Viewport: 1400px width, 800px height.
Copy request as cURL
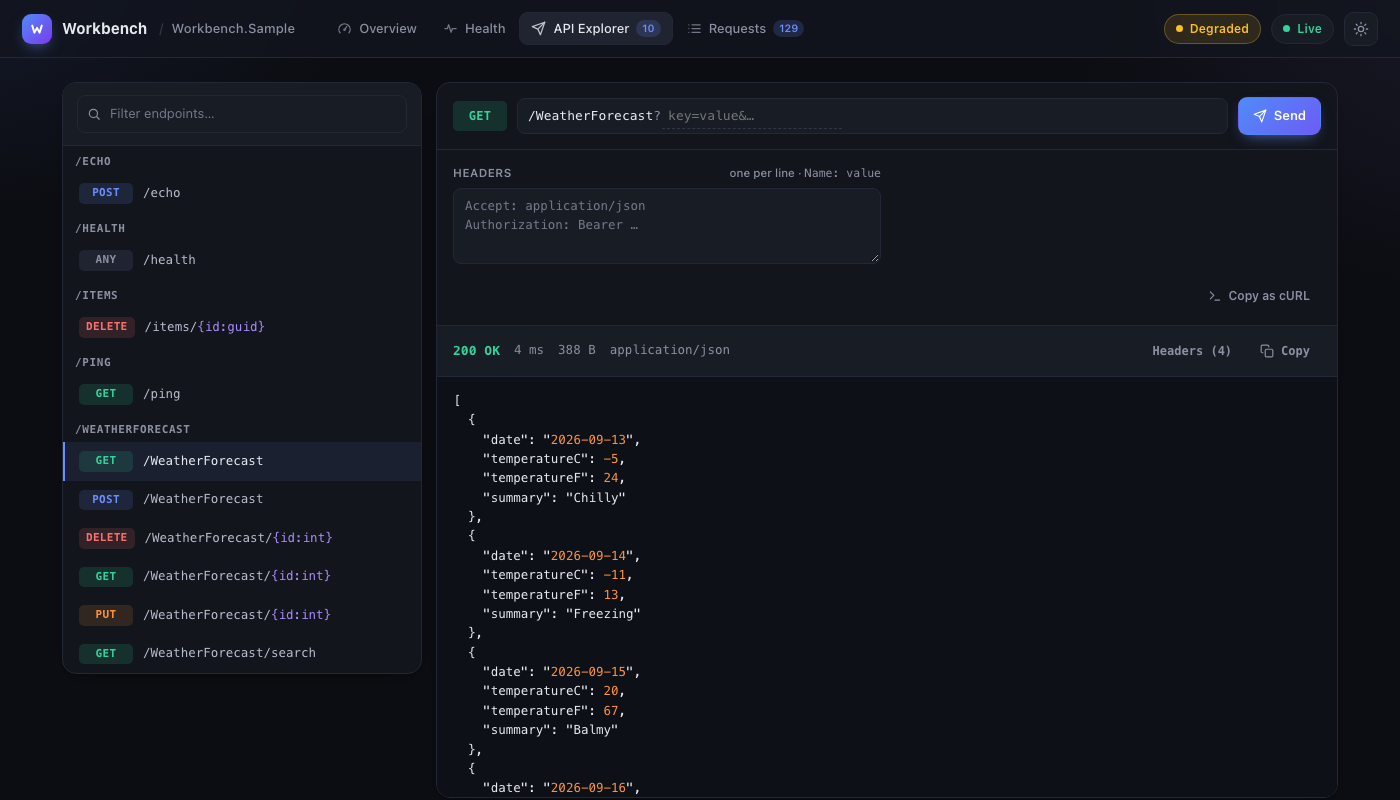tap(1259, 296)
